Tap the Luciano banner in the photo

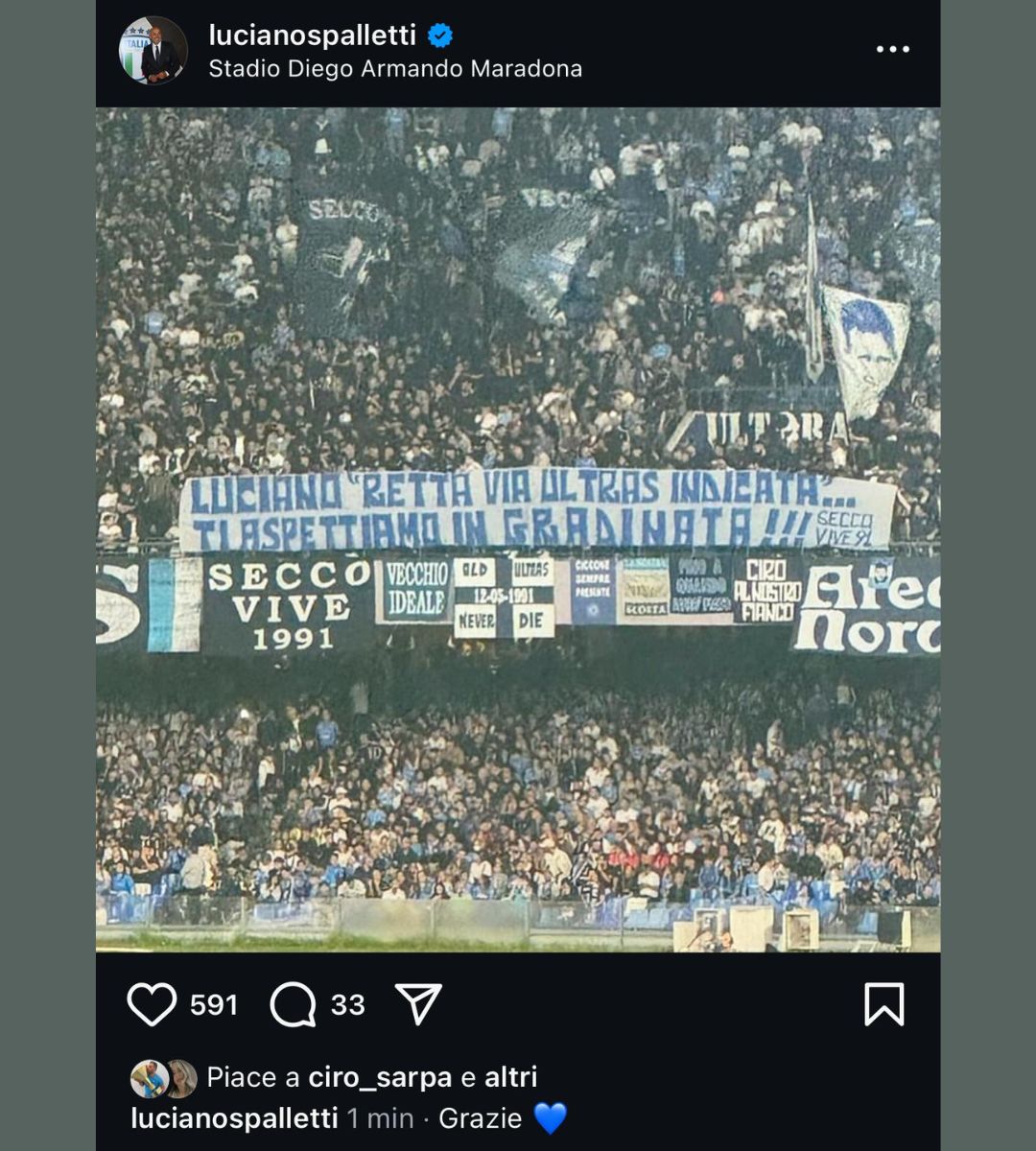point(537,509)
